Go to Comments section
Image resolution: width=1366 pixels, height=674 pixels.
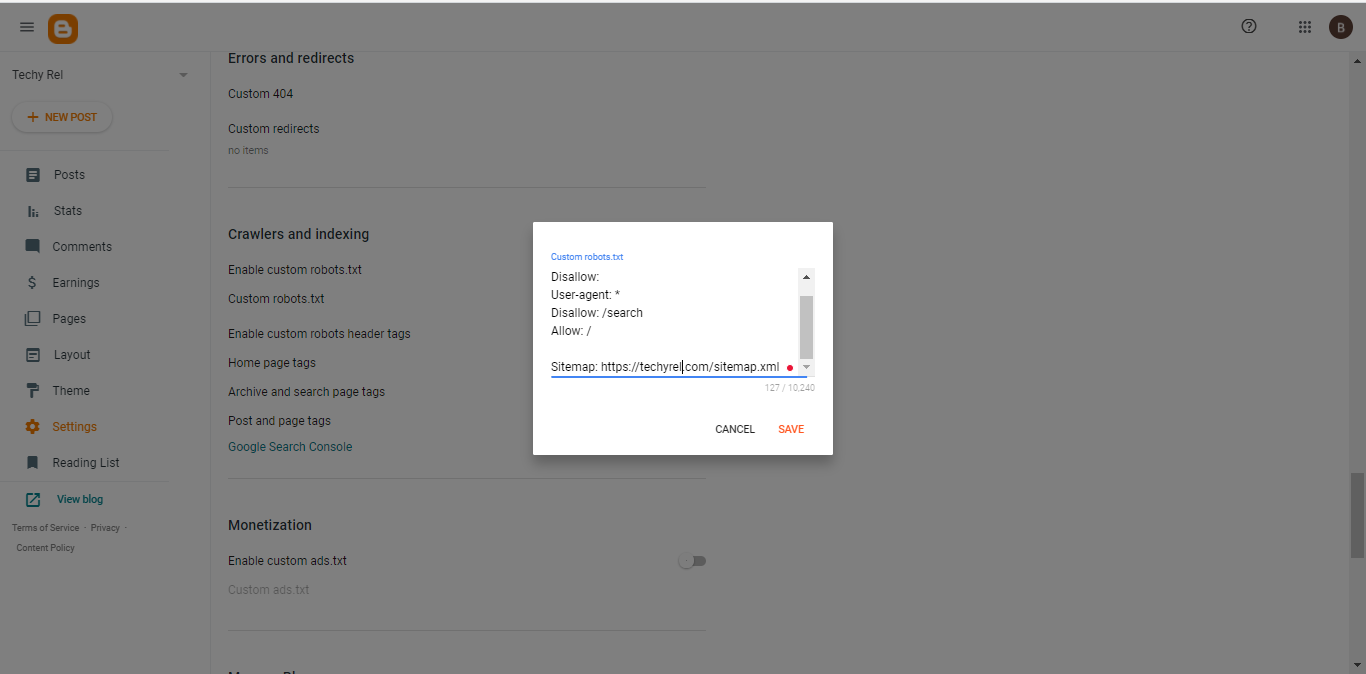82,247
